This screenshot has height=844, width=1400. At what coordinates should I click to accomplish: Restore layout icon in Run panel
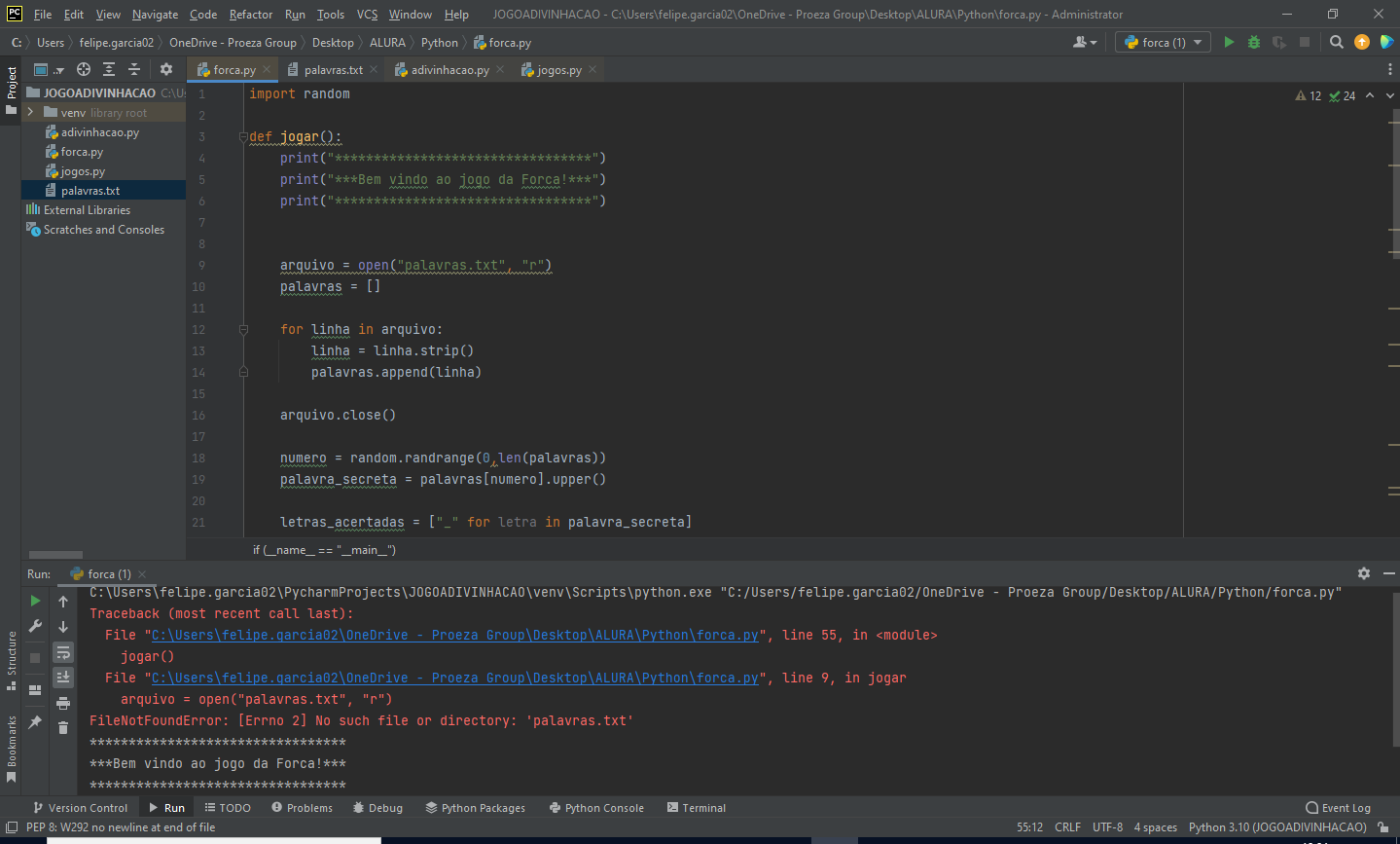click(35, 689)
